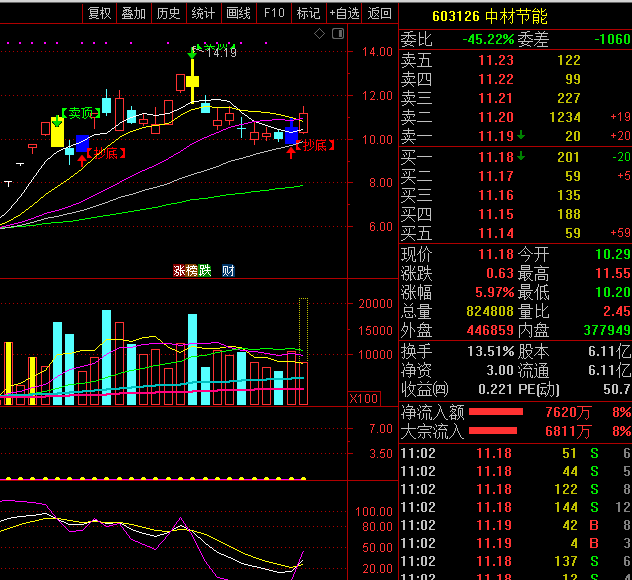
Task: Click the 大宗流入 red progress bar
Action: tap(493, 431)
